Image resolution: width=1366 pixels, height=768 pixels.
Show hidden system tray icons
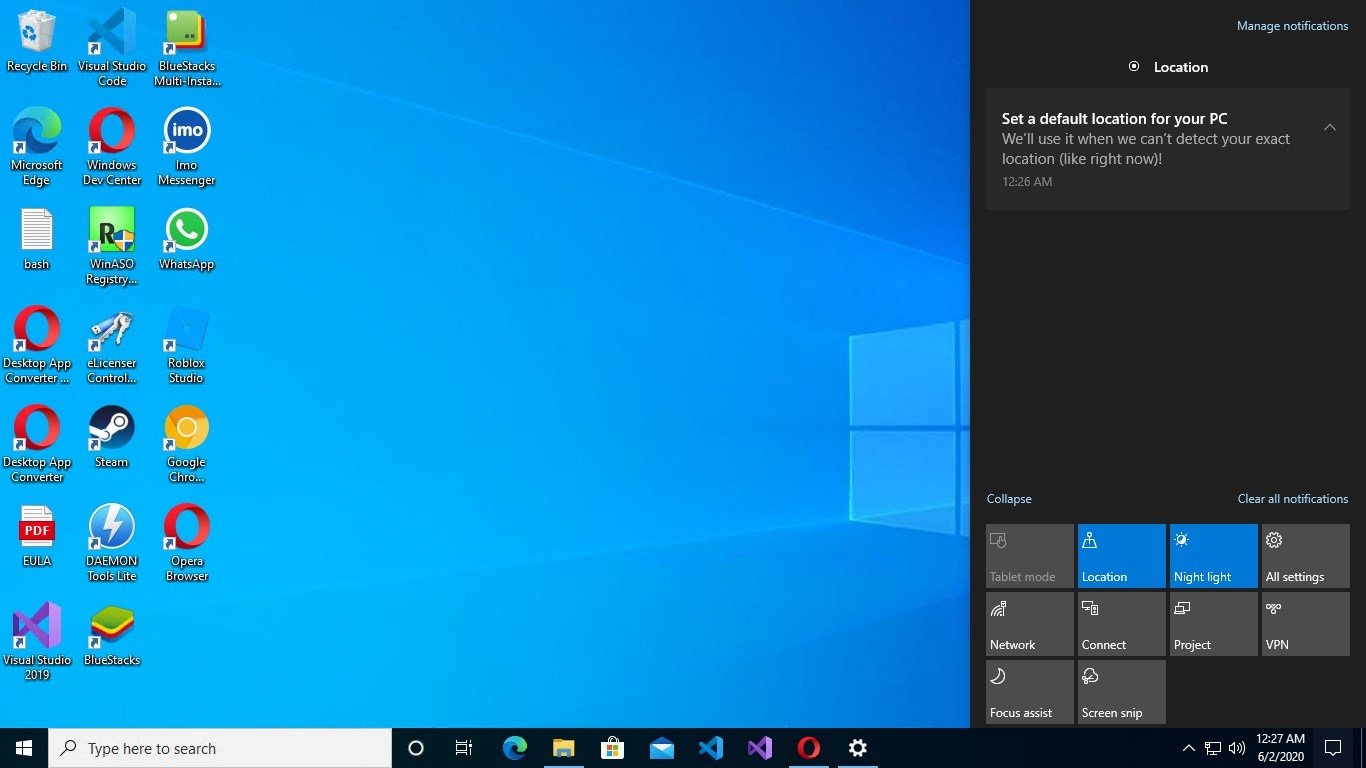1188,748
